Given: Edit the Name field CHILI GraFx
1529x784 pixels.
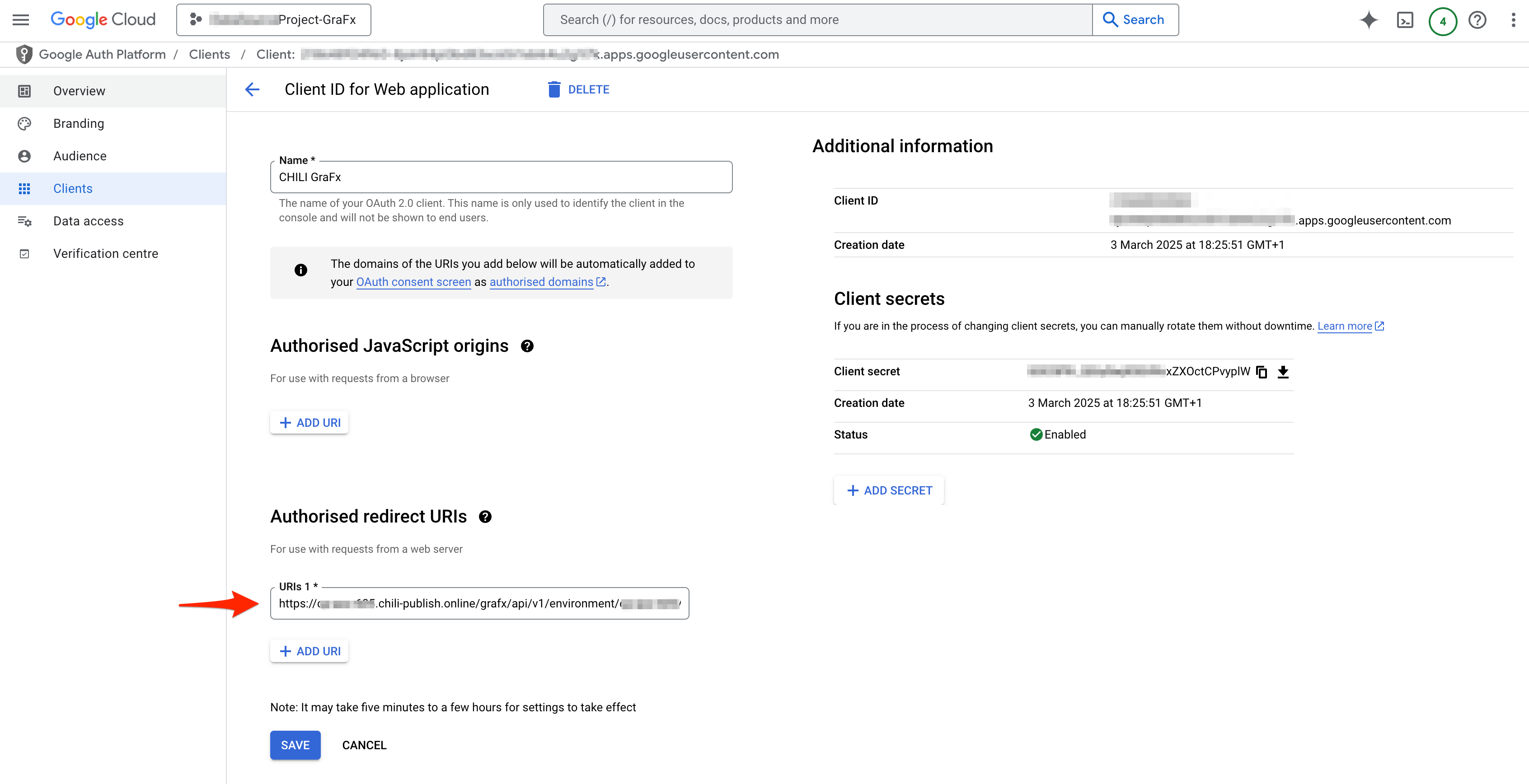Looking at the screenshot, I should pyautogui.click(x=501, y=177).
